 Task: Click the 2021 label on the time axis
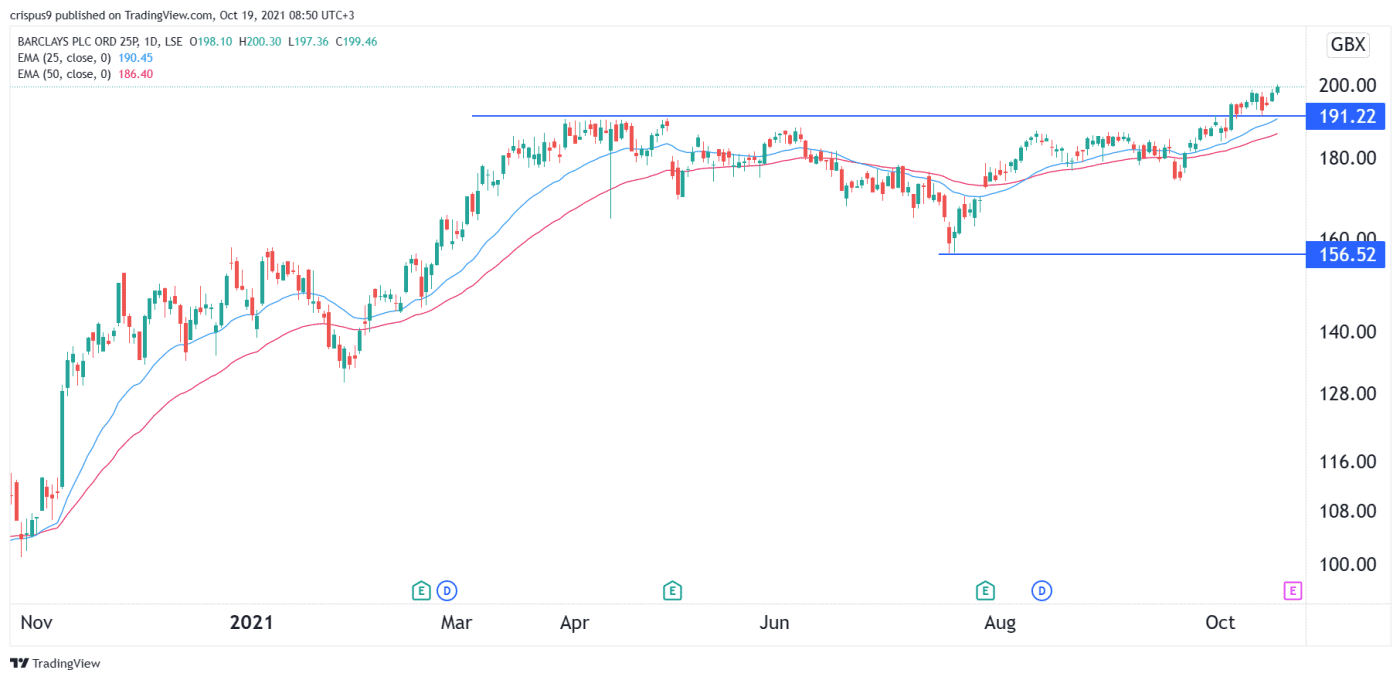(x=251, y=622)
